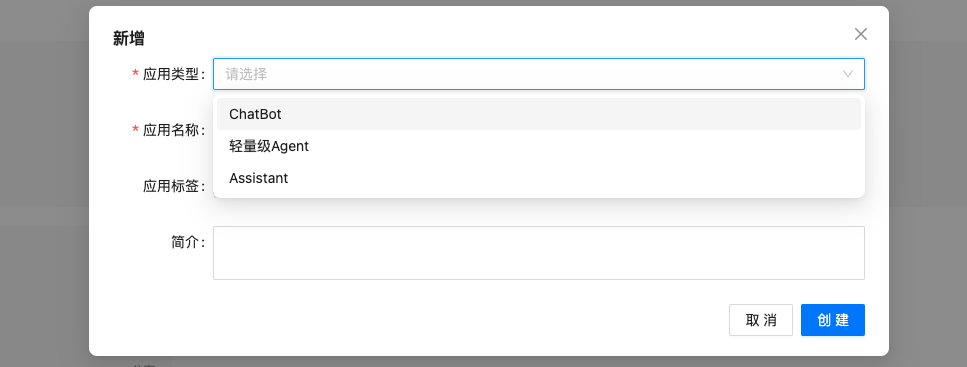The image size is (967, 367).
Task: Focus the 简介 description text area
Action: pyautogui.click(x=538, y=253)
